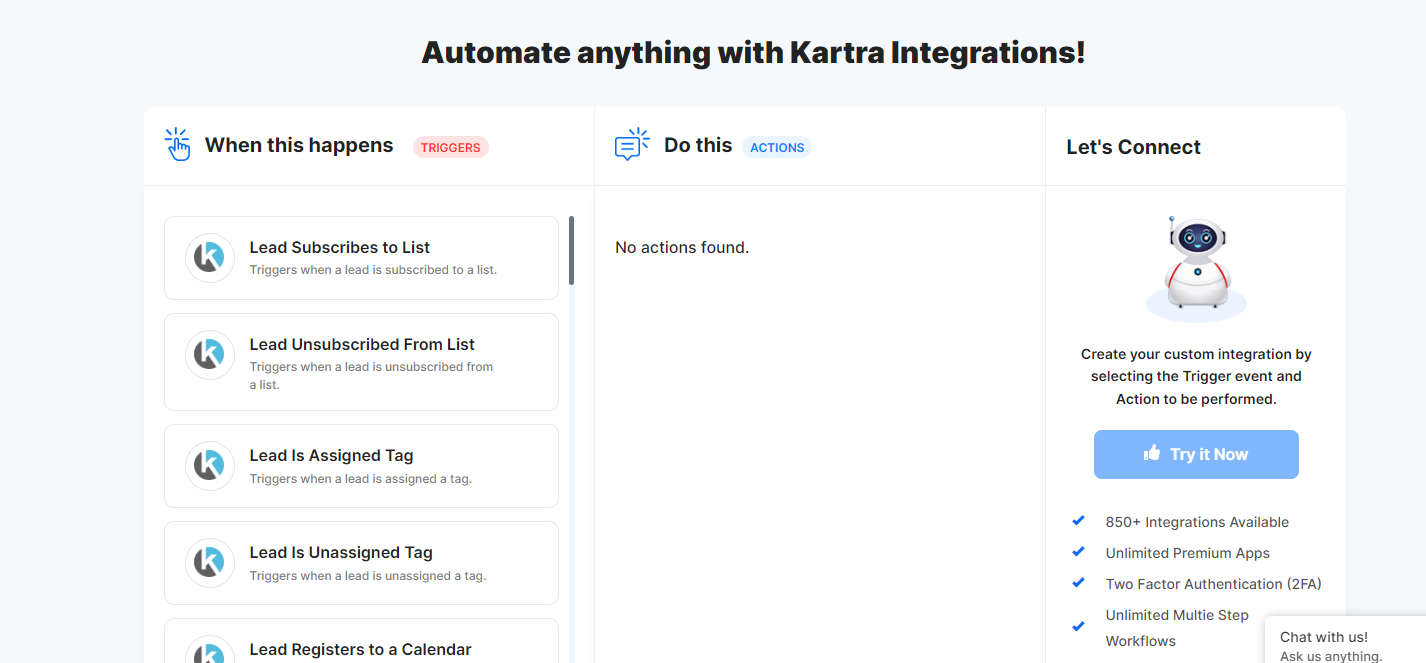The width and height of the screenshot is (1426, 663).
Task: Click checkmark beside Unlimited Multie Step Workflows
Action: (1078, 627)
